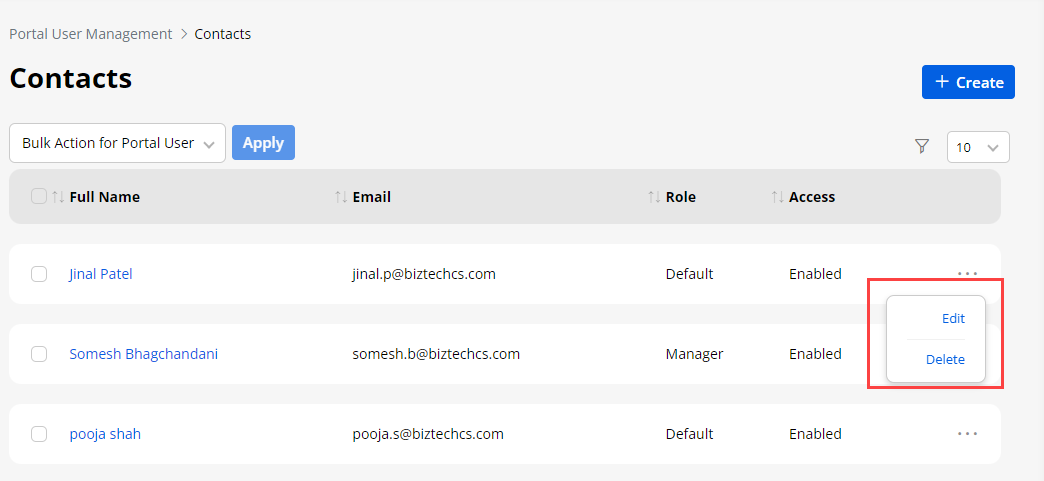1044x481 pixels.
Task: Tick the checkbox beside pooja shah
Action: click(x=39, y=434)
